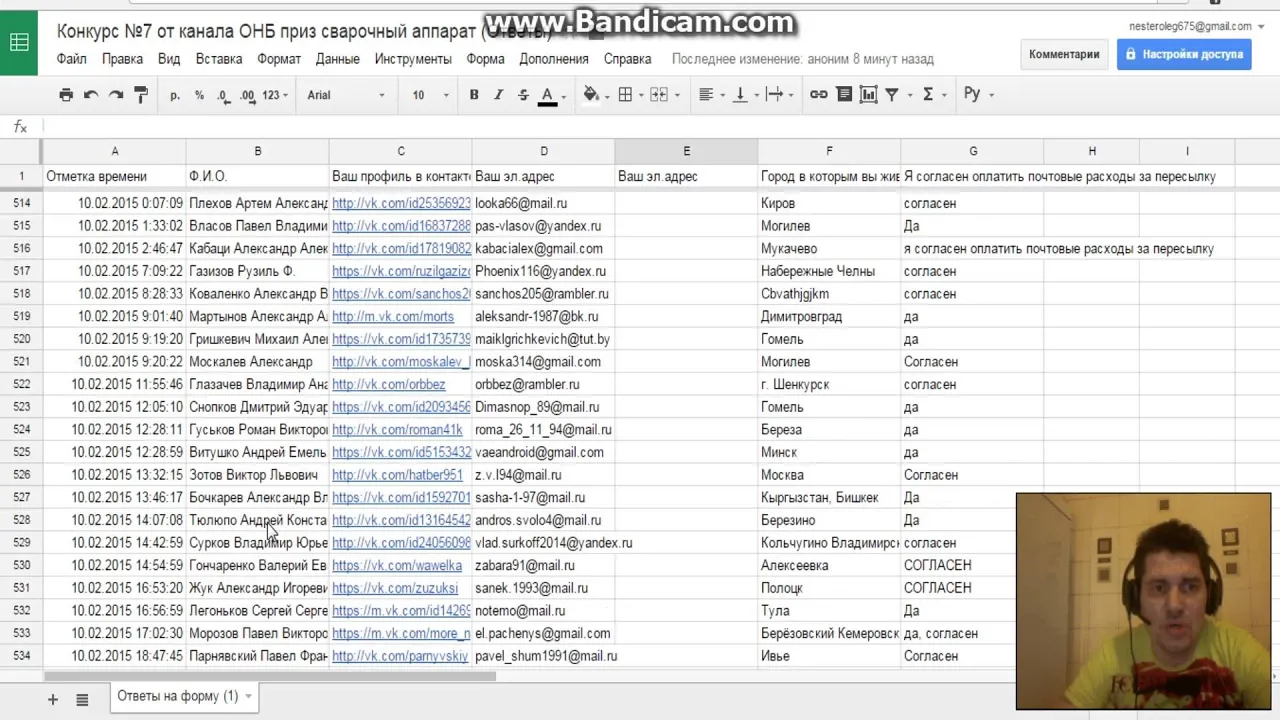Insert a chart
Viewport: 1280px width, 720px height.
[x=868, y=95]
